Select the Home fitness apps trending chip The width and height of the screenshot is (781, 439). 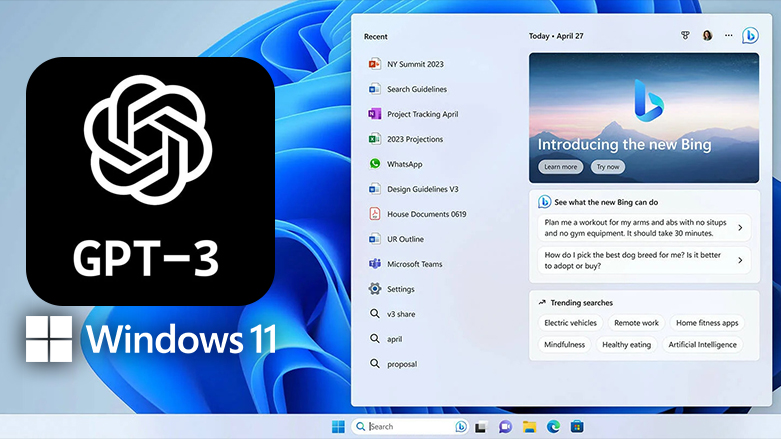pos(707,323)
